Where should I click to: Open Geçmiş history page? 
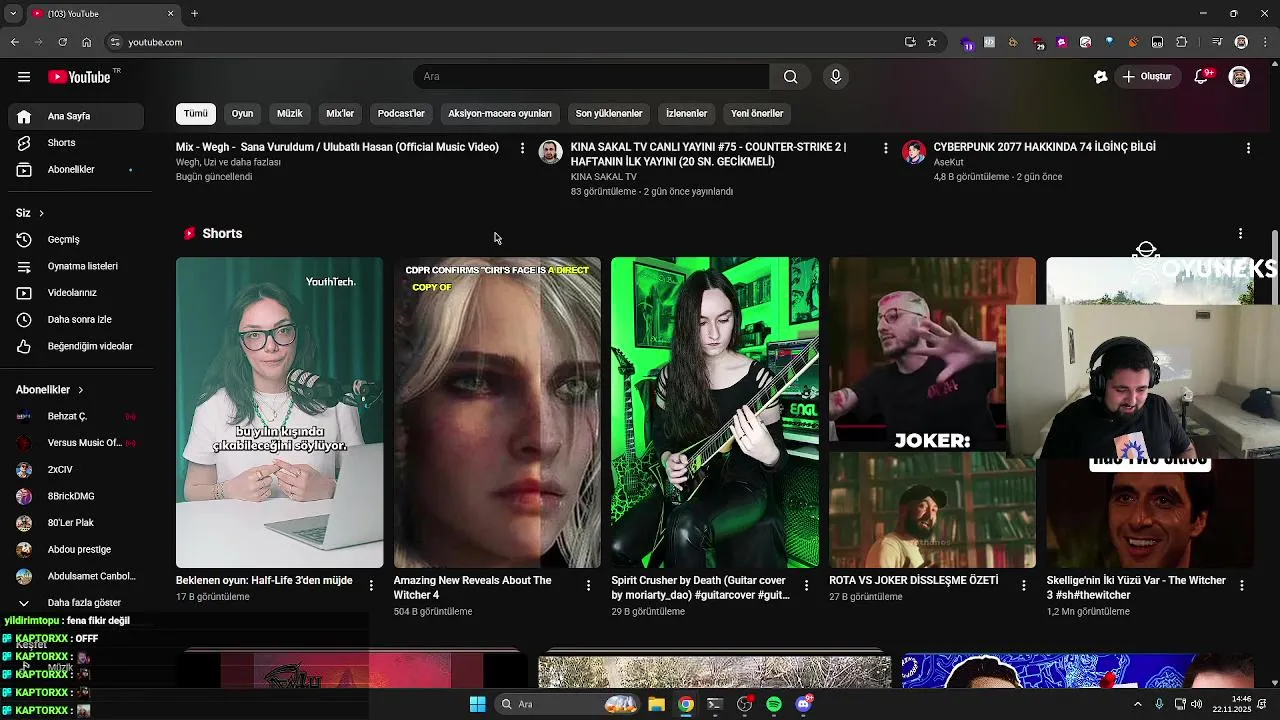(75, 240)
